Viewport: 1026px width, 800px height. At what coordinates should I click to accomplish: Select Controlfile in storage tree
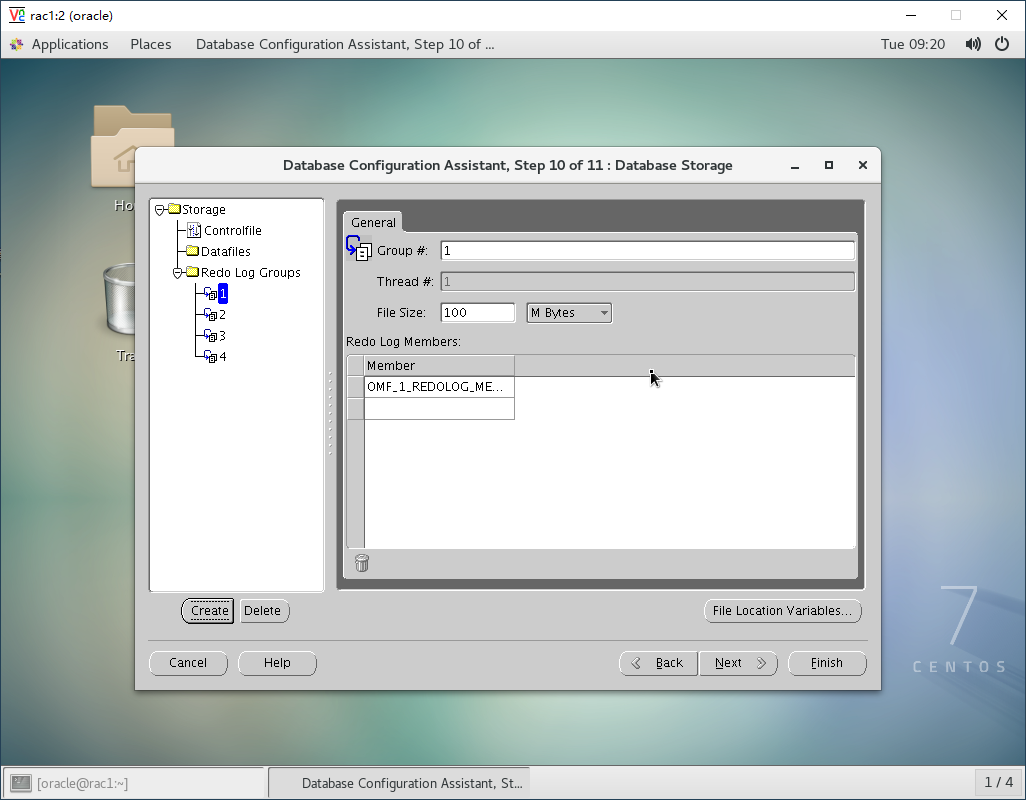tap(232, 230)
